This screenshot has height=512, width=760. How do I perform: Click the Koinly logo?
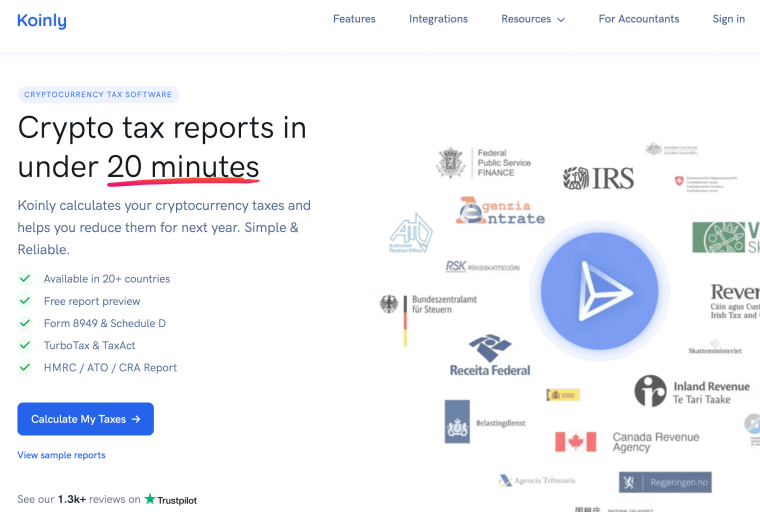tap(42, 20)
